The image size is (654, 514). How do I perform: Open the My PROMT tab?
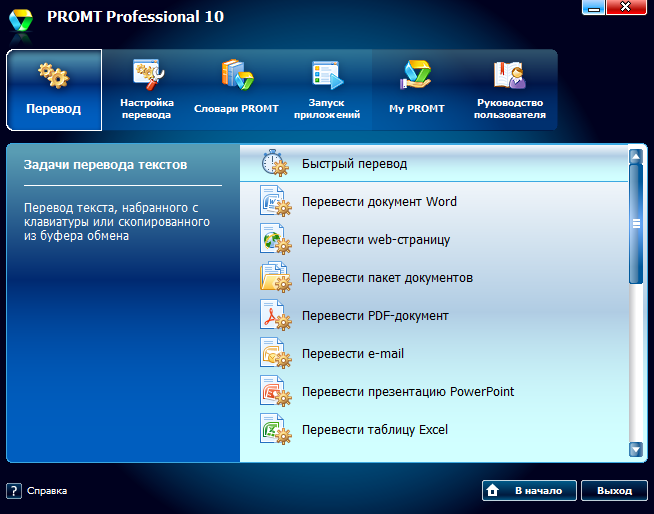pos(417,90)
